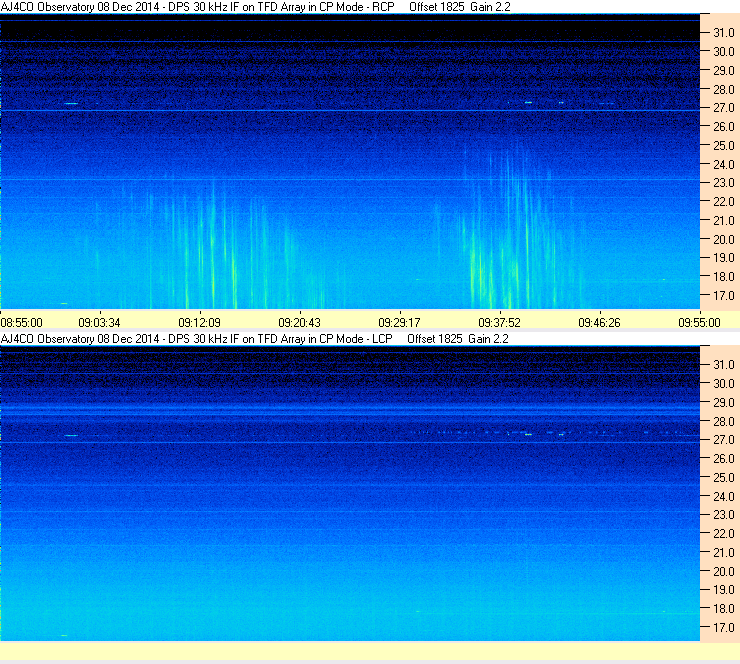Click the 25.0 frequency label on LCP chart

point(724,478)
